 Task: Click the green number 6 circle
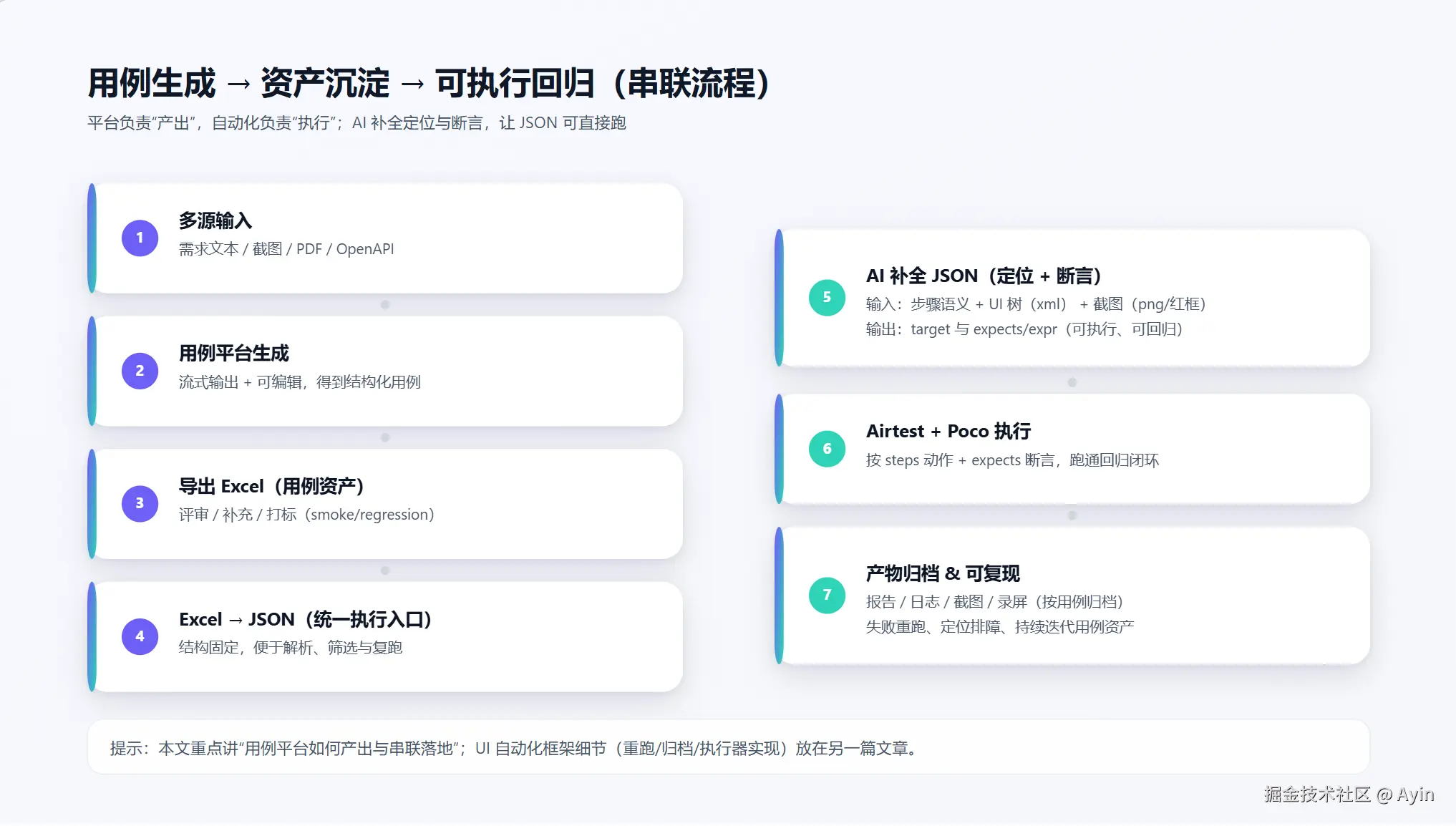[827, 449]
